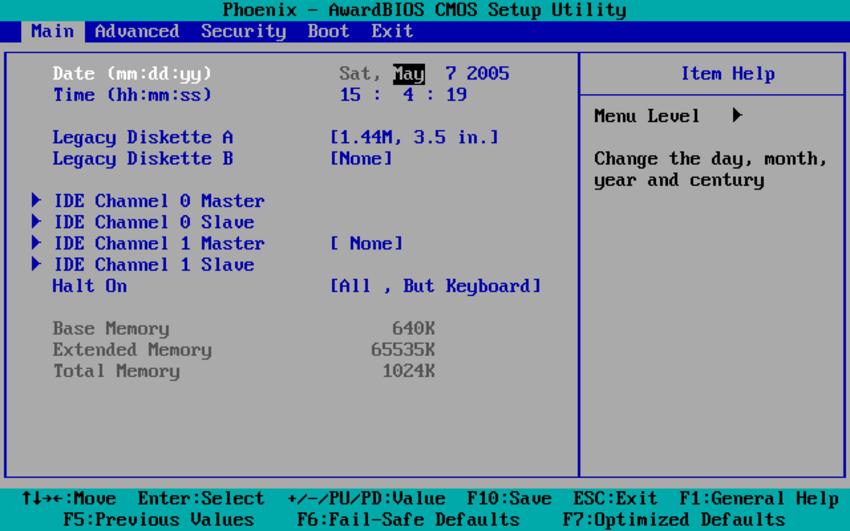
Task: Change Legacy Diskette B [None] value
Action: (361, 158)
